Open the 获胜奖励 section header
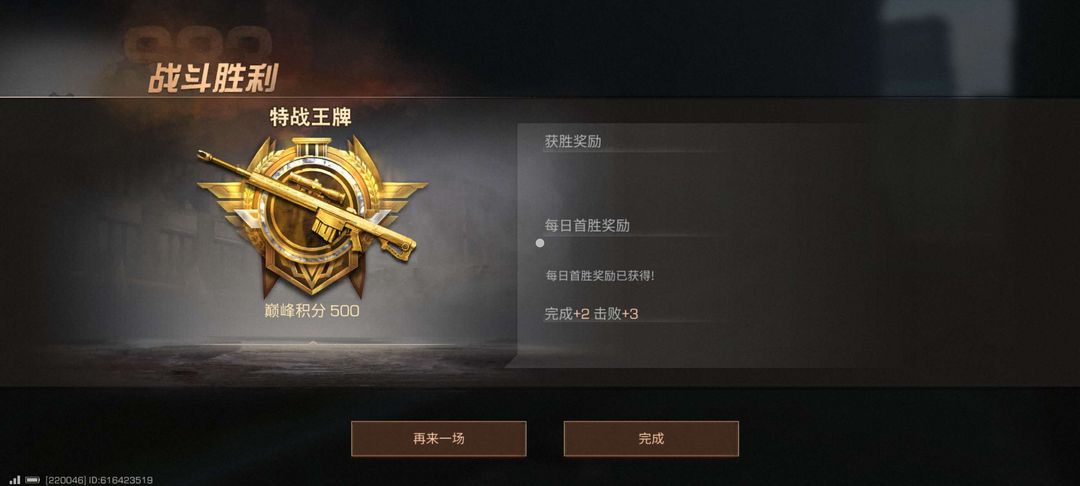This screenshot has width=1080, height=486. click(x=573, y=142)
